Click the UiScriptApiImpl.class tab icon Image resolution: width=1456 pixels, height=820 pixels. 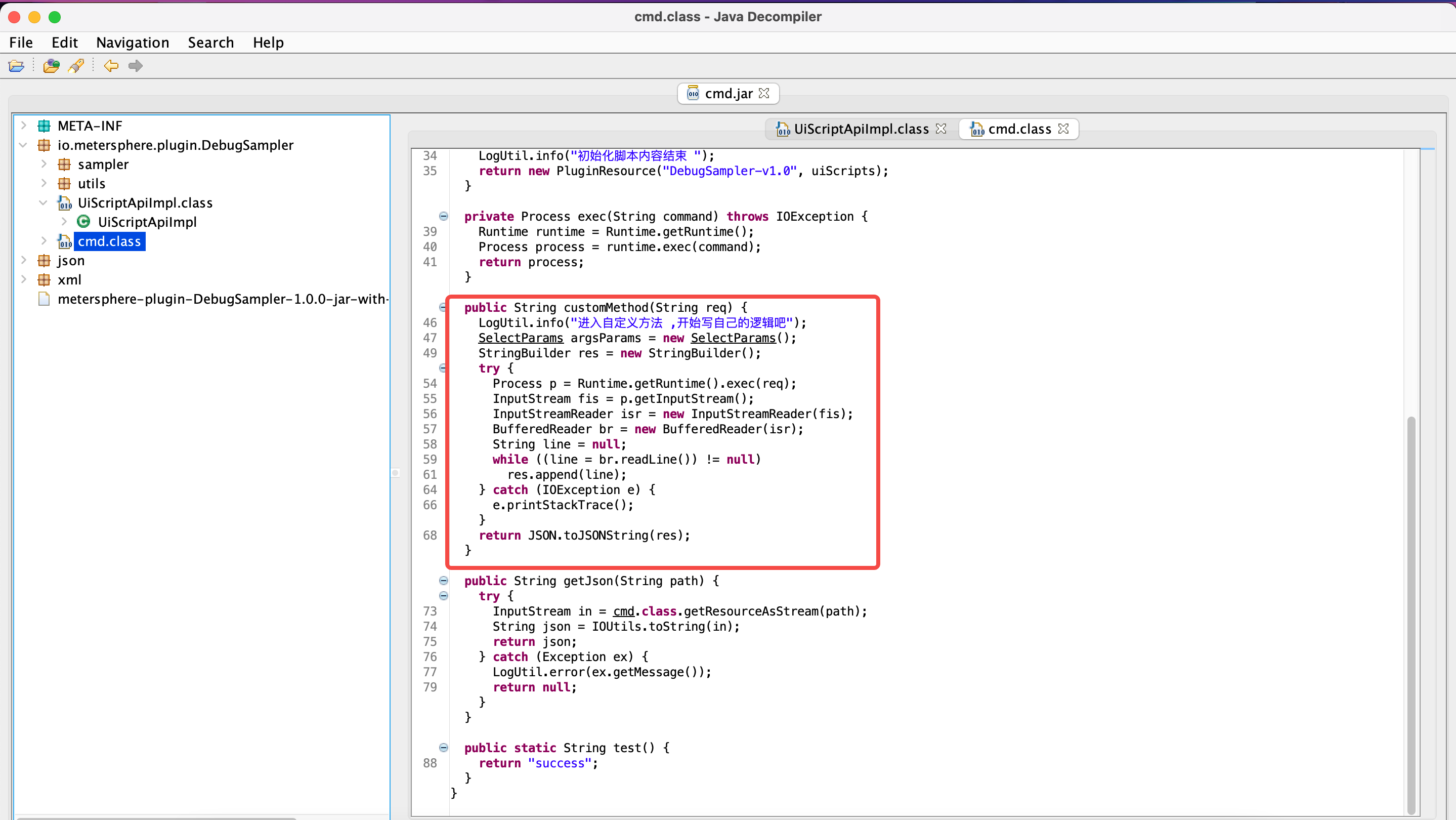pos(783,130)
